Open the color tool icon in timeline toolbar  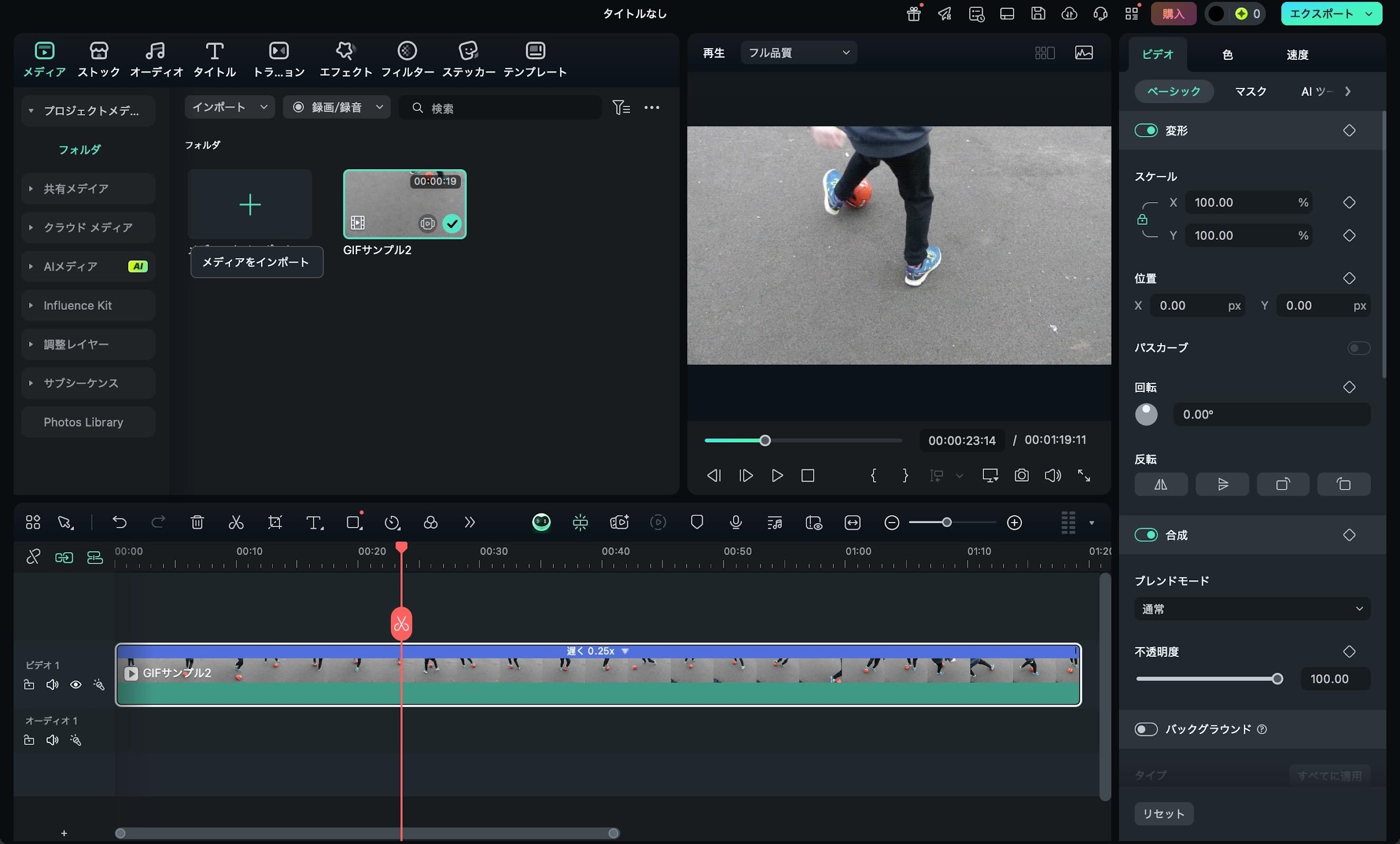click(431, 522)
